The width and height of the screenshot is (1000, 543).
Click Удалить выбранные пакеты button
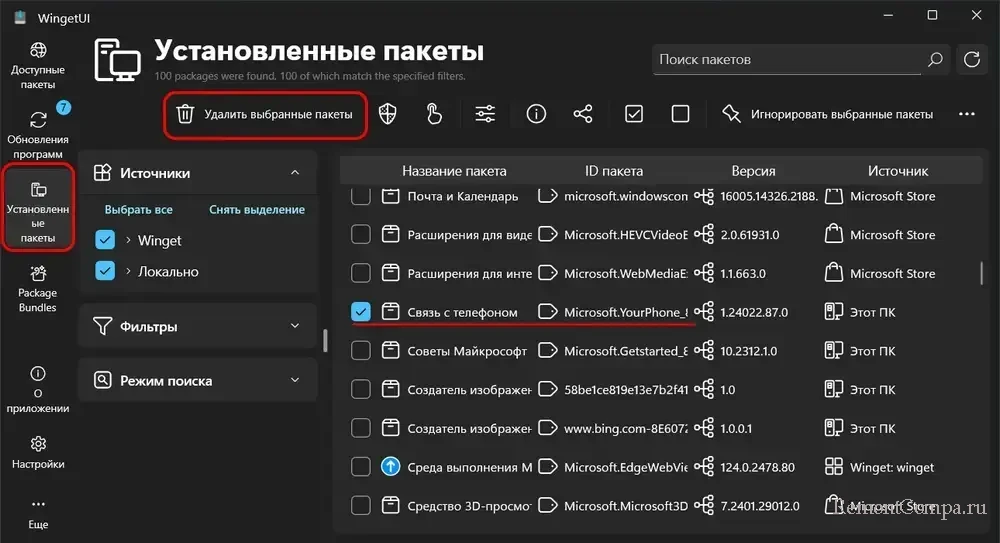point(266,115)
